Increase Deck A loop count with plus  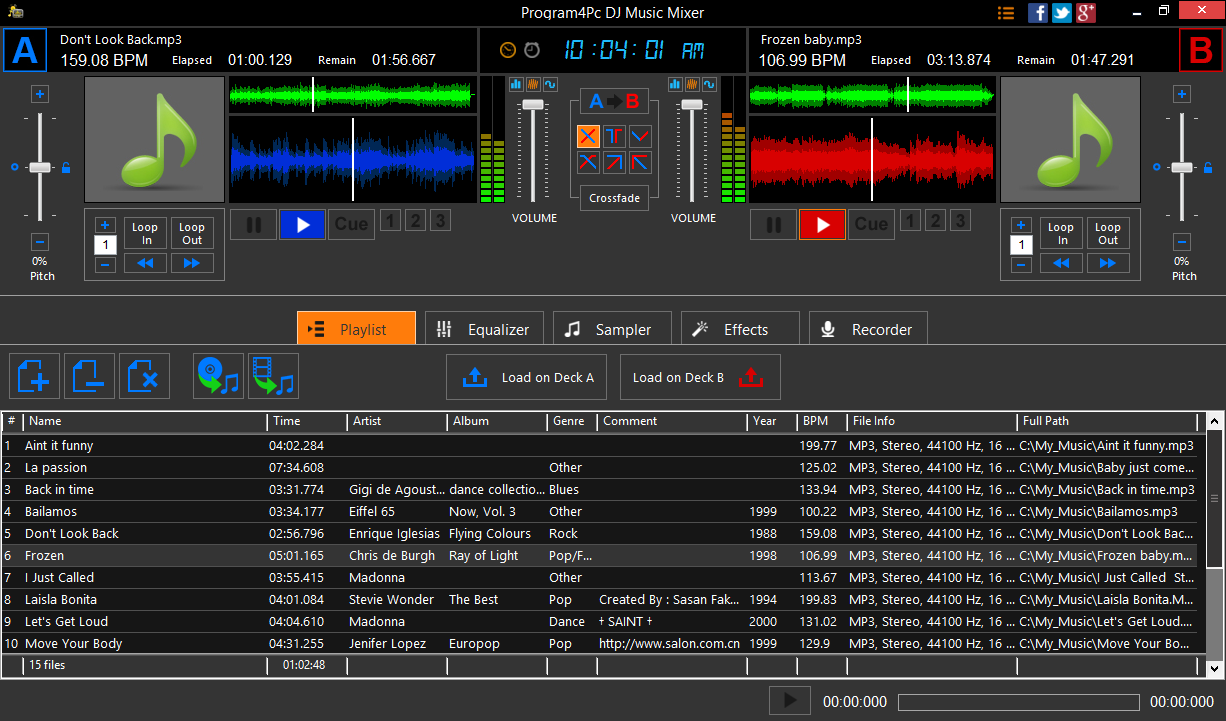point(105,225)
